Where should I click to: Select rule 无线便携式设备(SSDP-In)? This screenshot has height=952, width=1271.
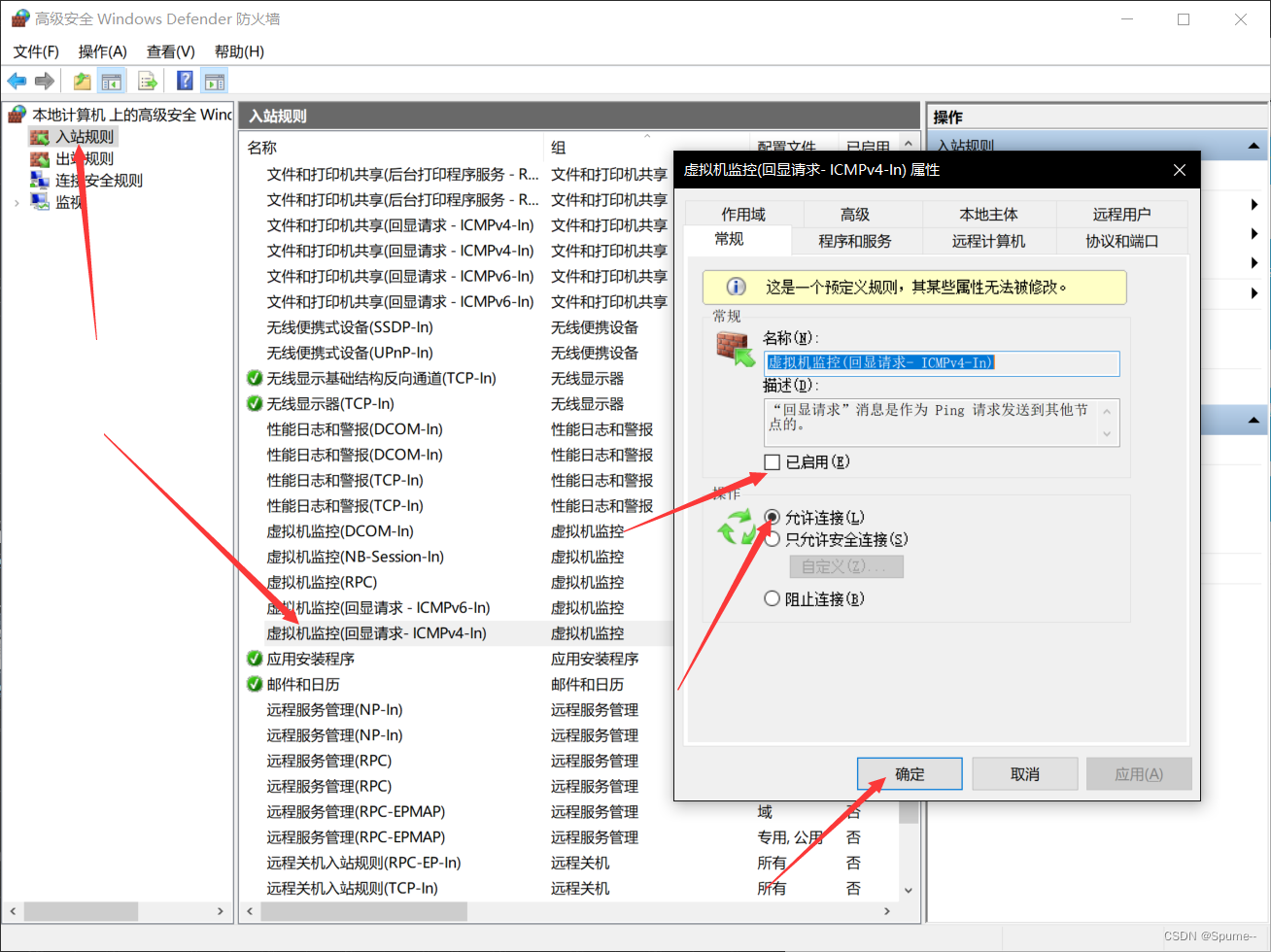coord(350,327)
